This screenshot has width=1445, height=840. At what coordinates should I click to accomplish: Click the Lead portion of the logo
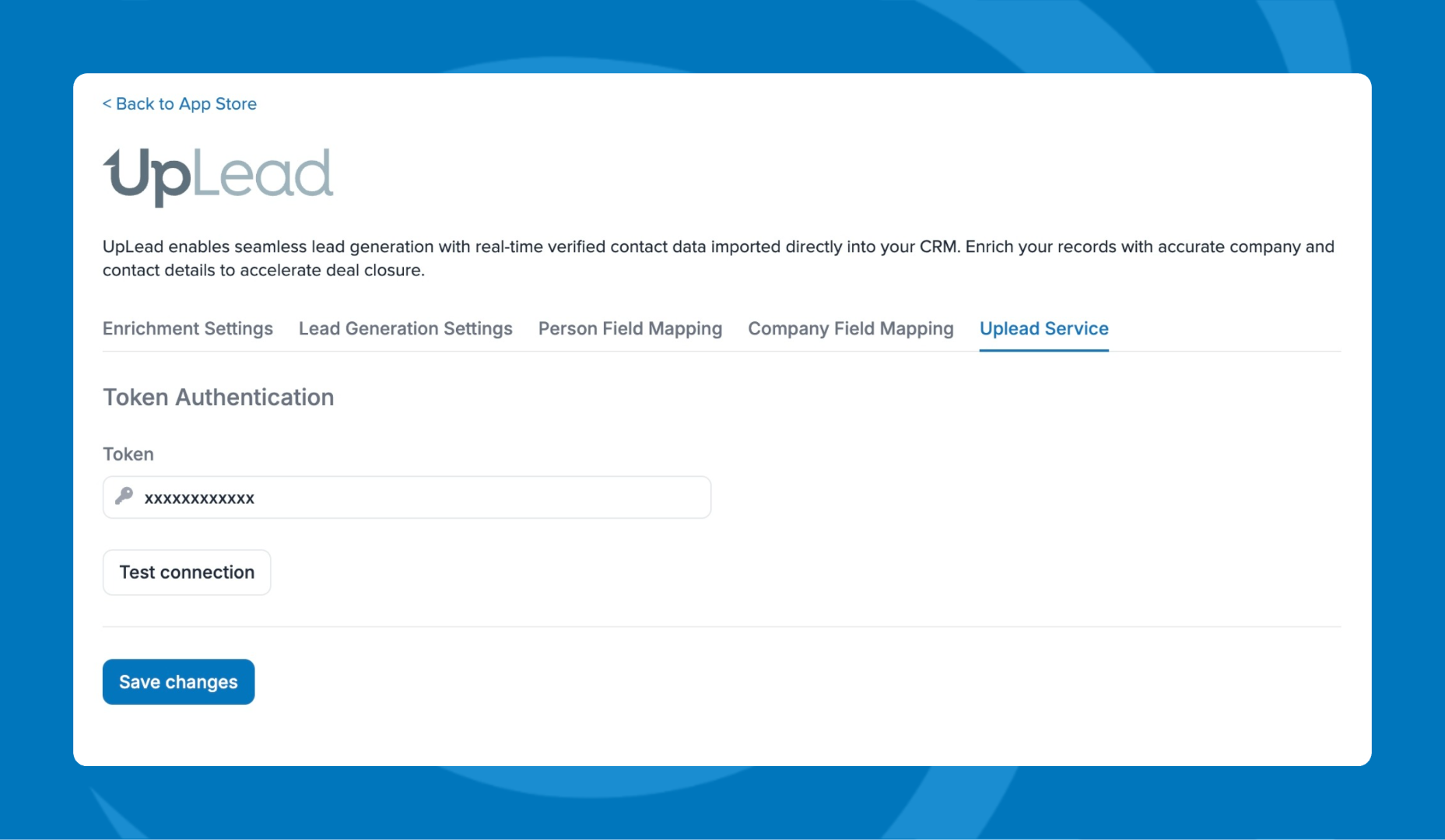[x=263, y=174]
